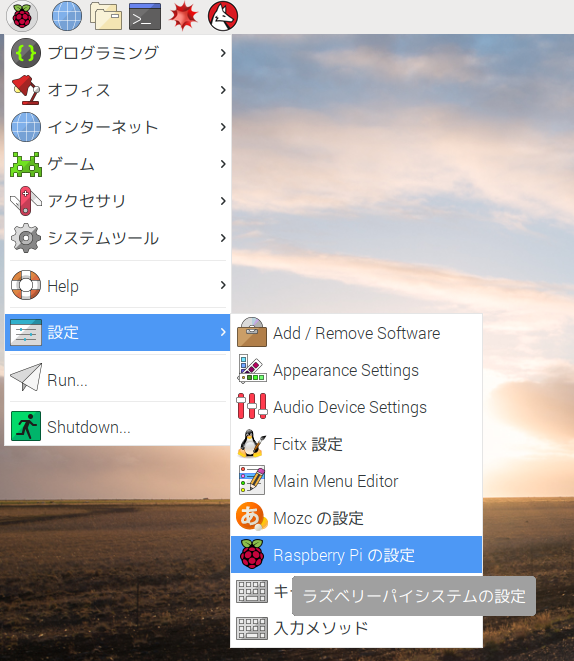Click the Help lifebuoy icon
The height and width of the screenshot is (661, 574).
(26, 285)
